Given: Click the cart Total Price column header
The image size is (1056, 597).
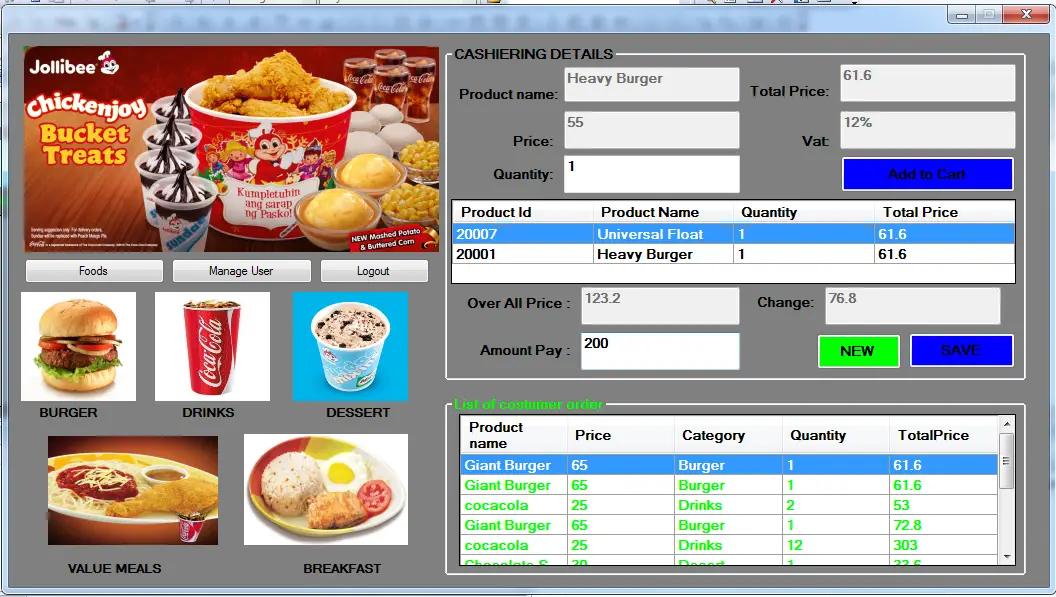Looking at the screenshot, I should coord(944,212).
